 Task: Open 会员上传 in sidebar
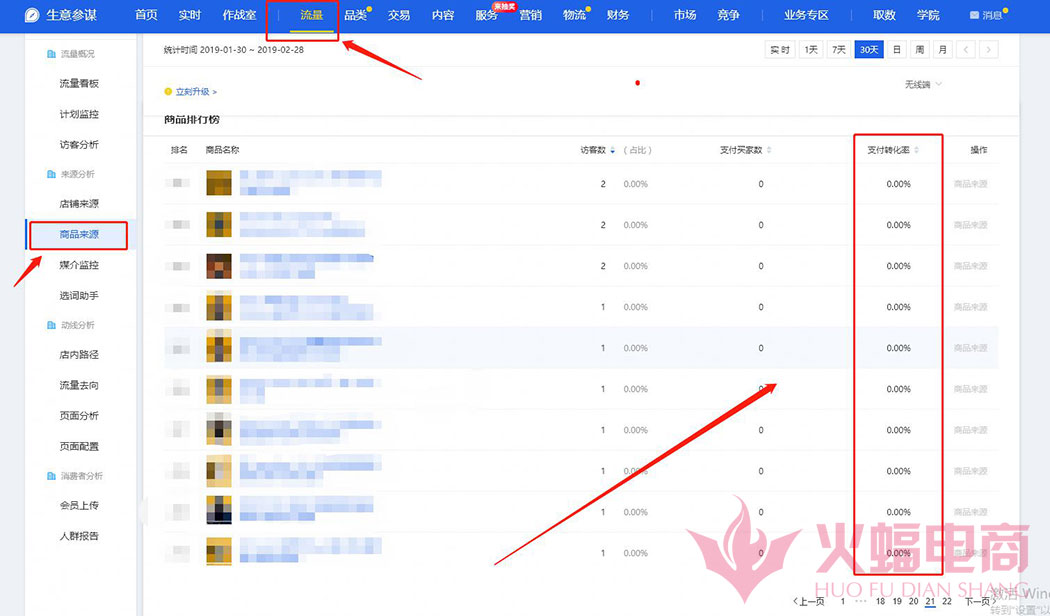click(79, 506)
